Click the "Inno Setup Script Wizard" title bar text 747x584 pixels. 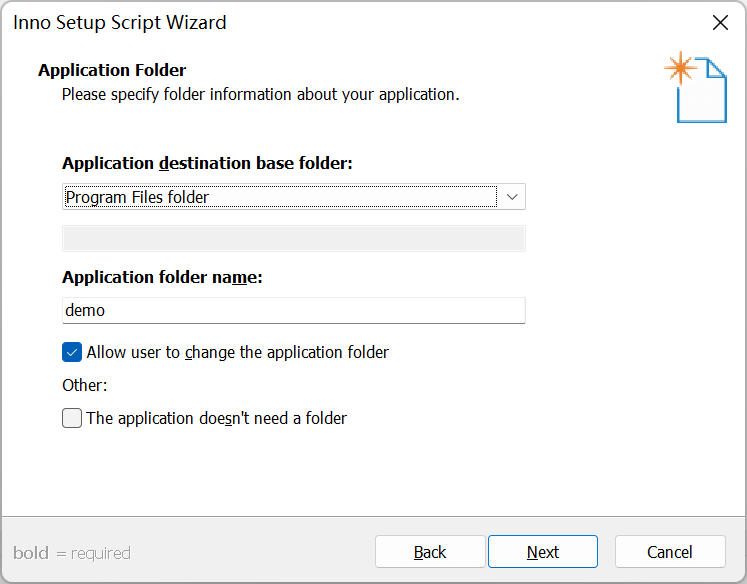tap(120, 22)
